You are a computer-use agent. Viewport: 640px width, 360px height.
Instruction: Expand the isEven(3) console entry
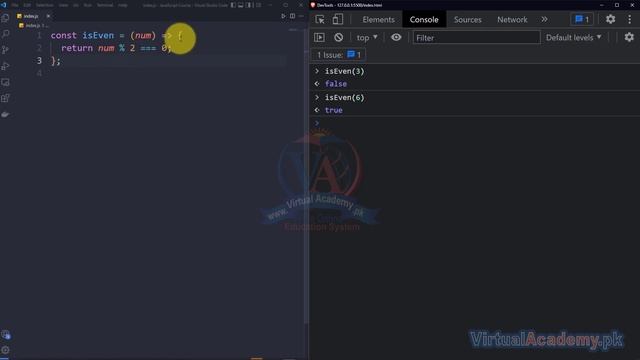tap(317, 71)
